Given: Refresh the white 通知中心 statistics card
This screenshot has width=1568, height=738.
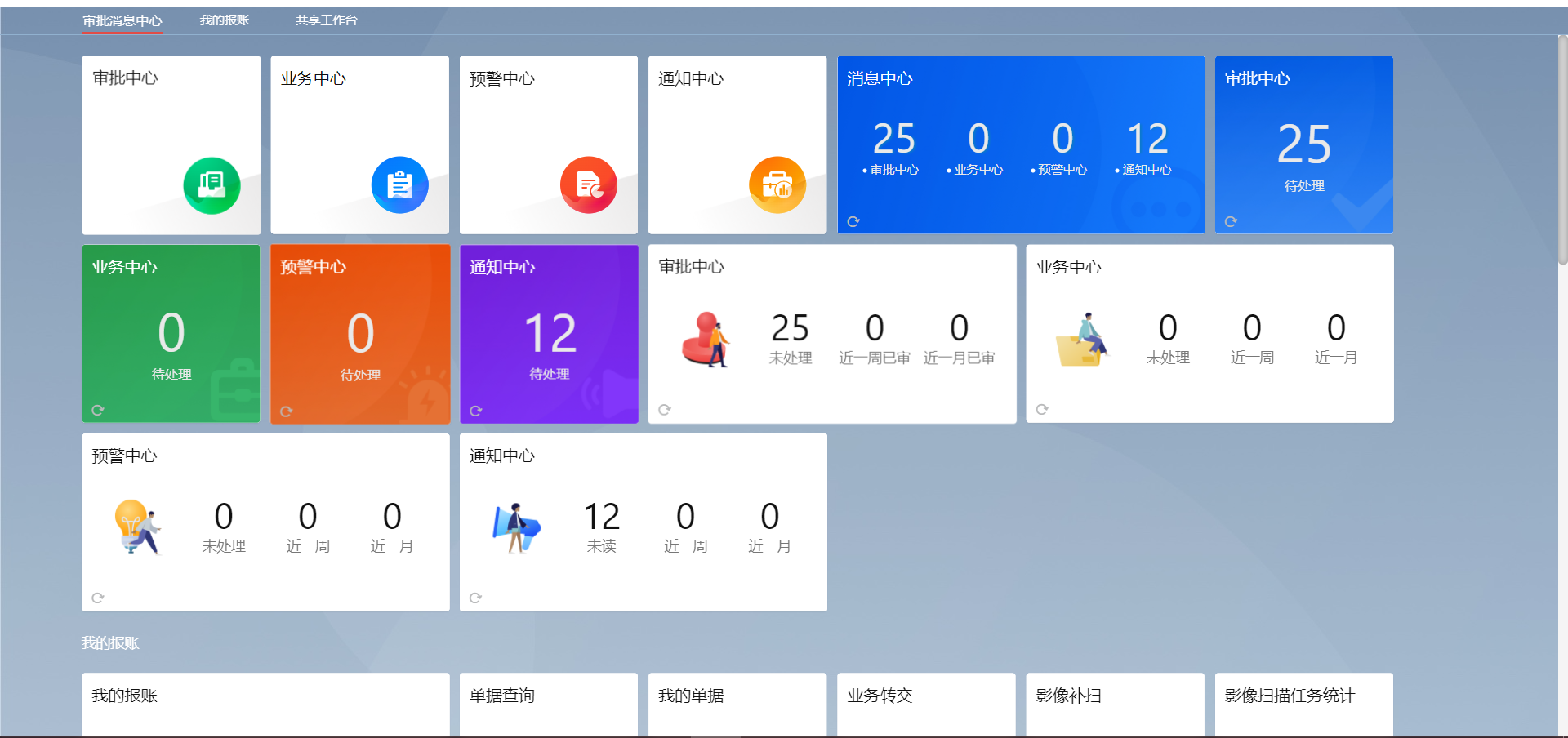Looking at the screenshot, I should tap(476, 598).
